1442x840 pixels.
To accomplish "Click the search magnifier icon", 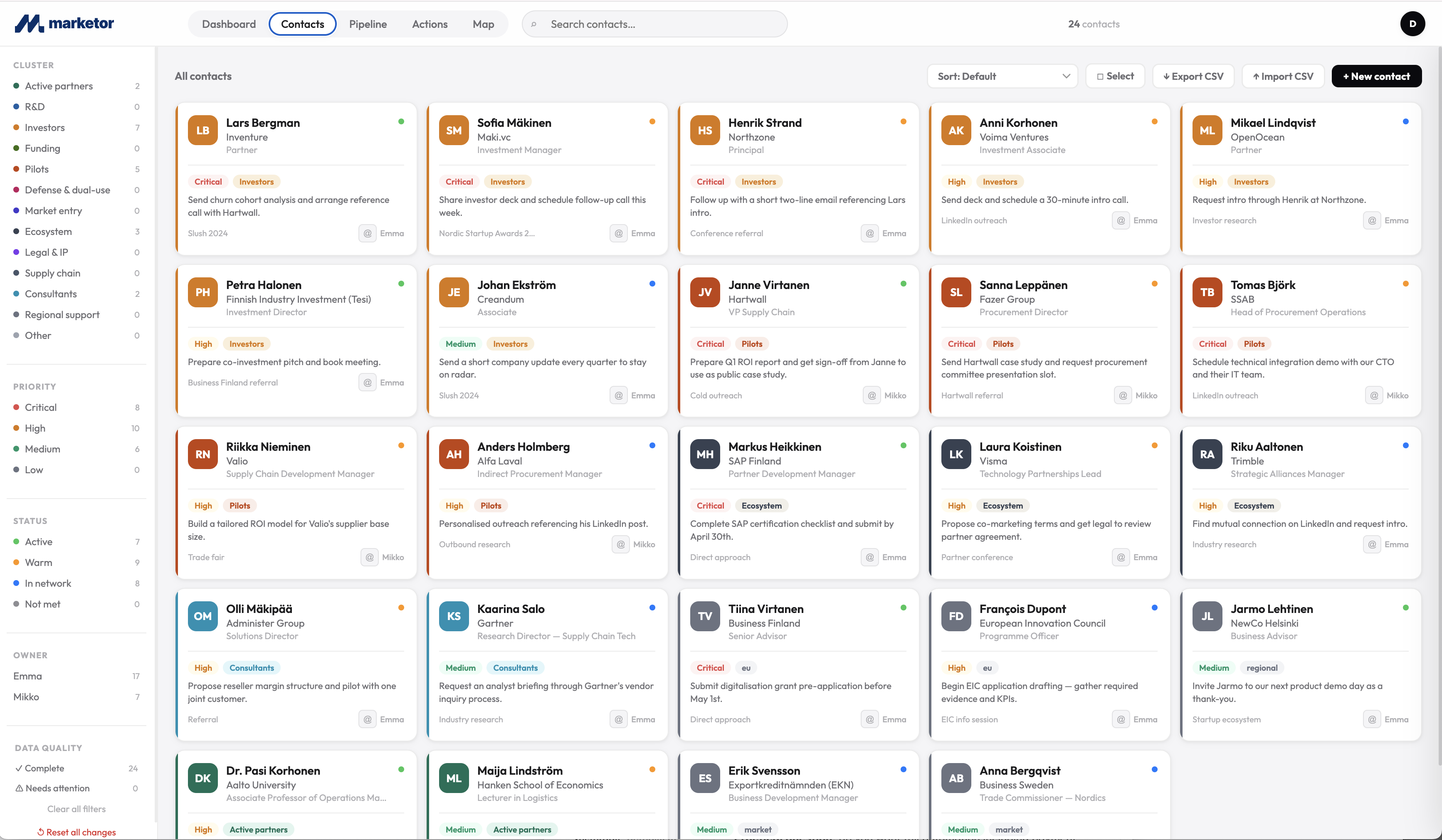I will (x=534, y=25).
